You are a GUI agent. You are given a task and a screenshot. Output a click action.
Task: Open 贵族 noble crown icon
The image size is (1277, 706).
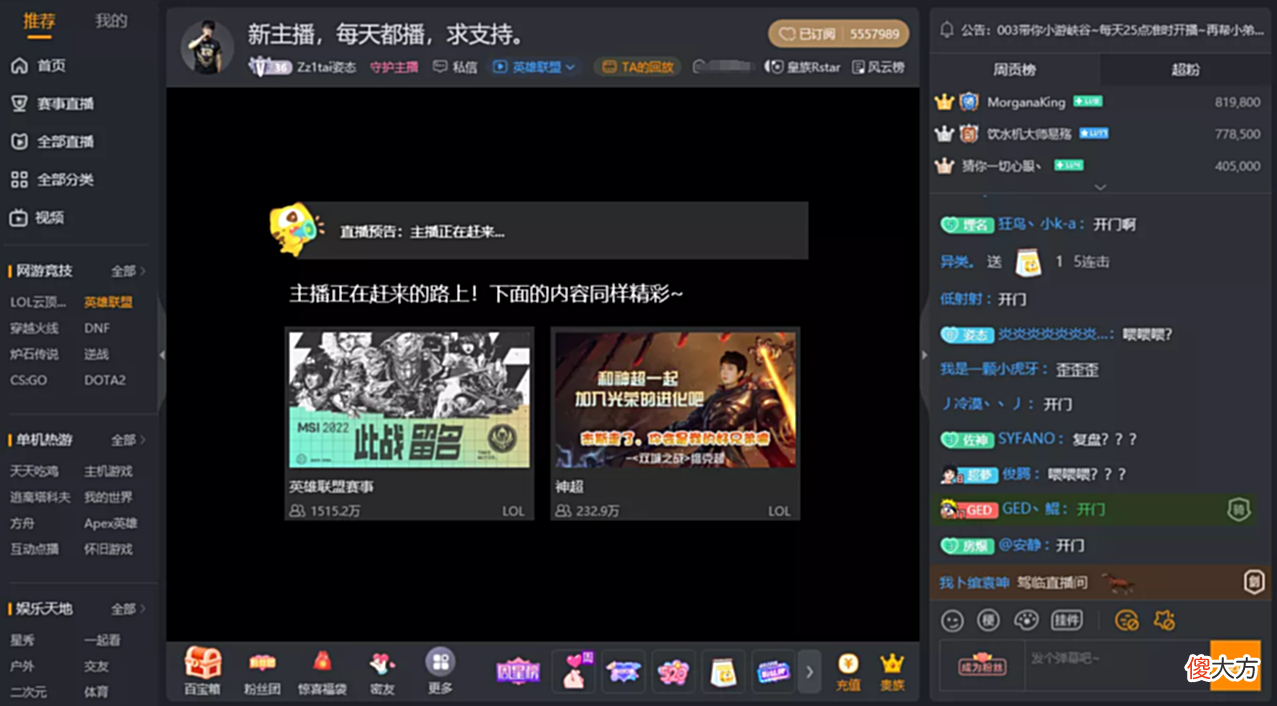coord(892,672)
